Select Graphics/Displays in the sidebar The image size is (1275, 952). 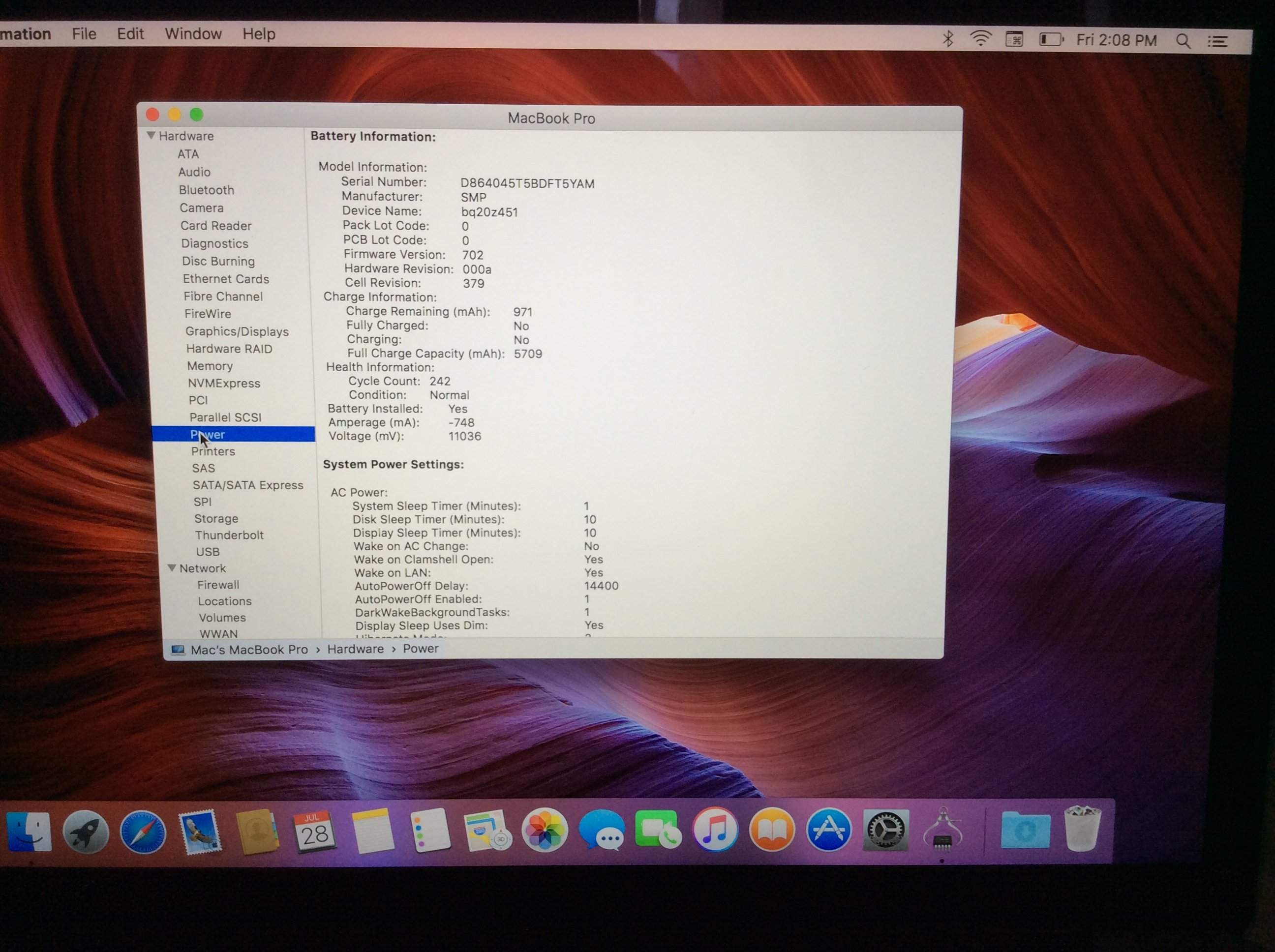237,332
